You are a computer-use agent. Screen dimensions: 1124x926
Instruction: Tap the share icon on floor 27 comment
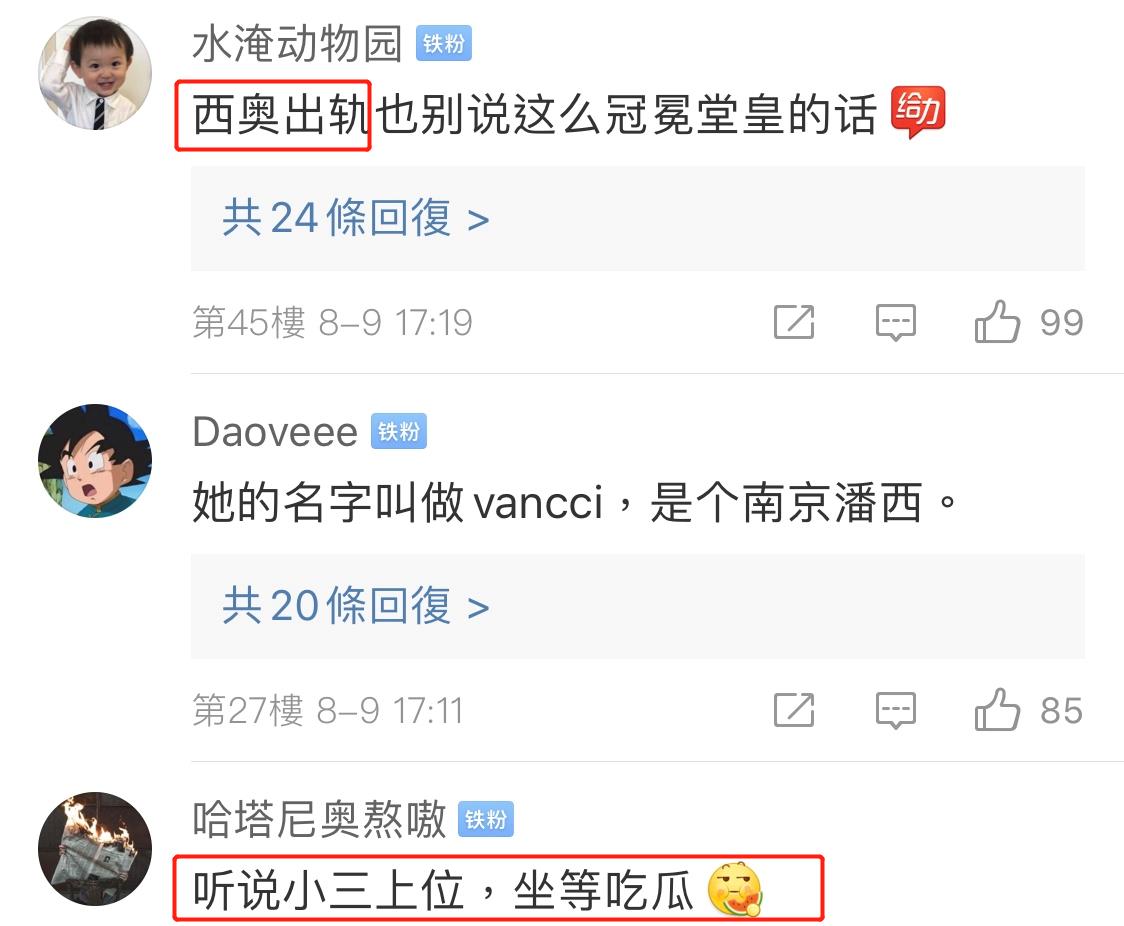(794, 710)
